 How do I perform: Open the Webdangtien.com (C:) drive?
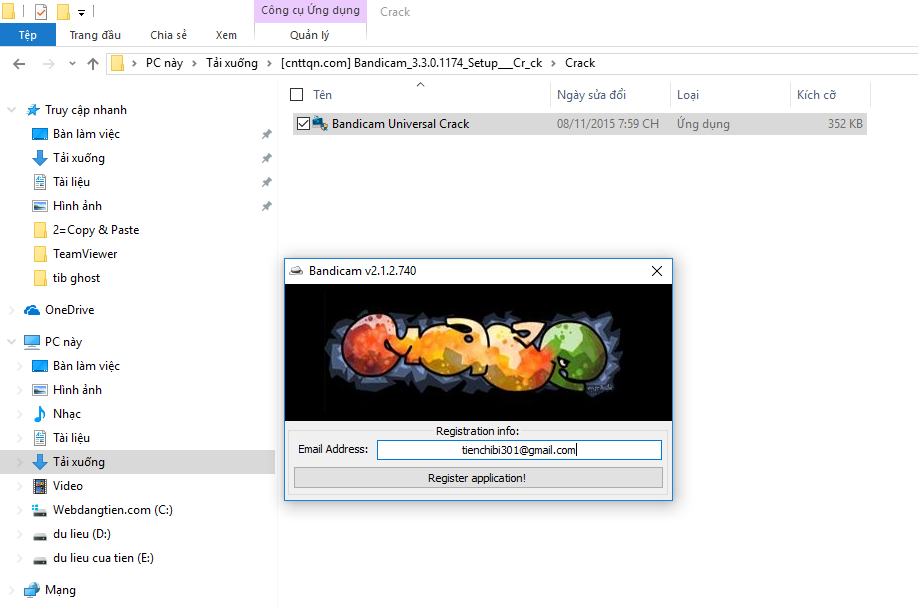point(112,510)
